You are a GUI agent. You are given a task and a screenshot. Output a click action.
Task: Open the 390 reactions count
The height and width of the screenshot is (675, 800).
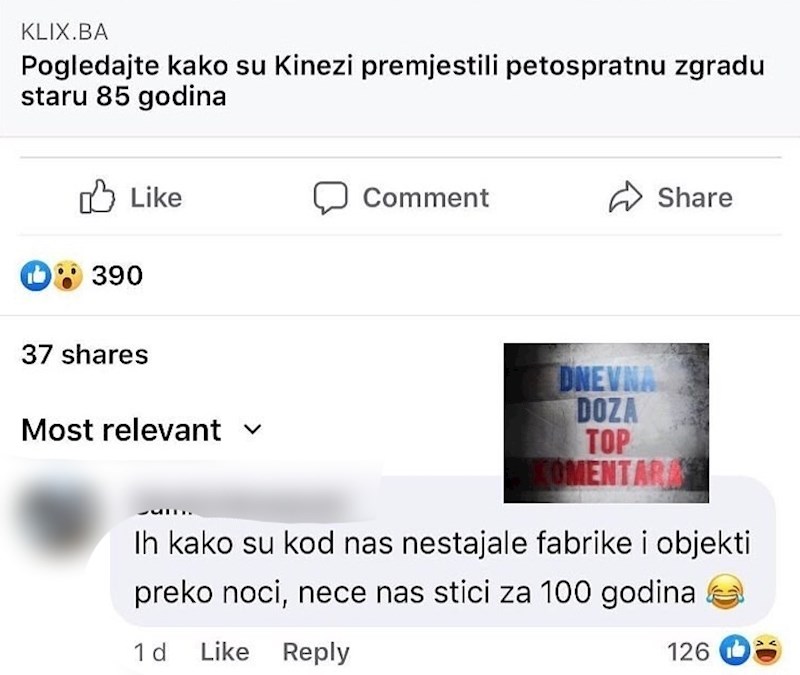click(x=117, y=275)
